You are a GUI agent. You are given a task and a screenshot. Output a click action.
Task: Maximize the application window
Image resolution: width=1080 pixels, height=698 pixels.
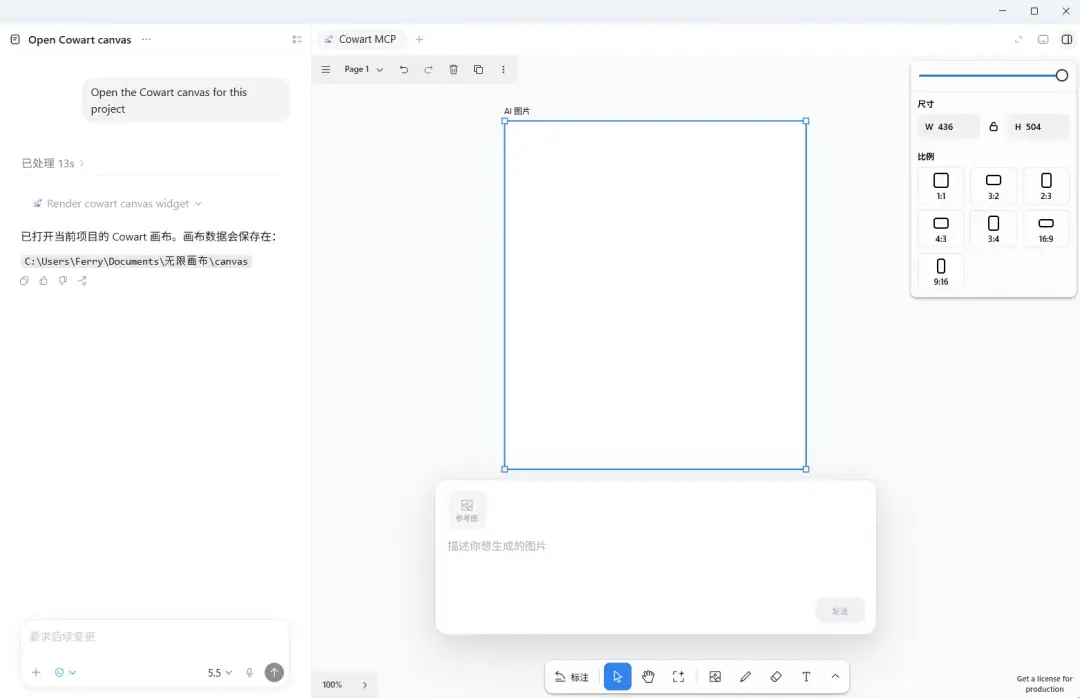[x=1034, y=11]
